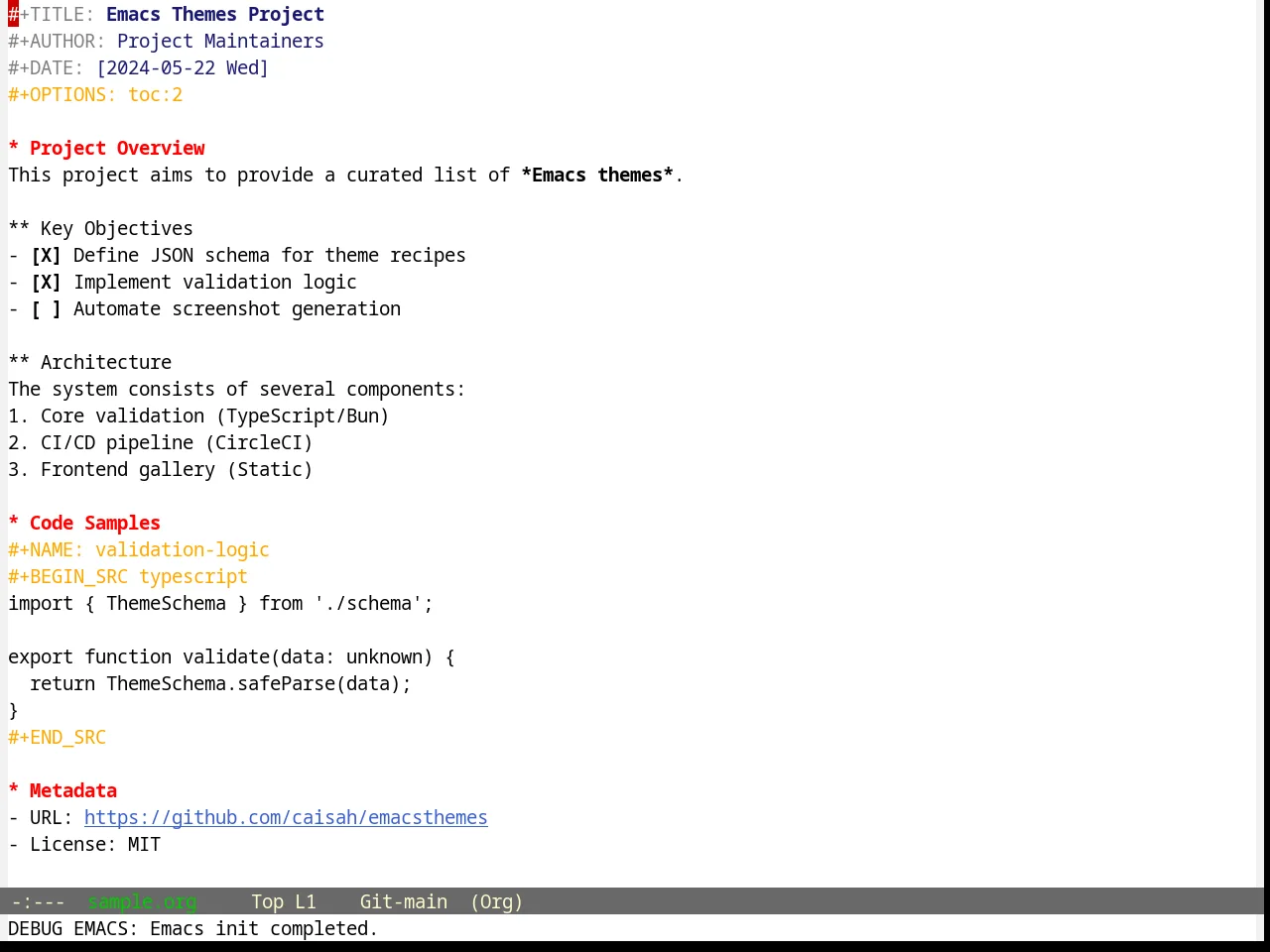Click the date stamp 2024-05-22 Wed
Viewport: 1270px width, 952px height.
pyautogui.click(x=183, y=68)
